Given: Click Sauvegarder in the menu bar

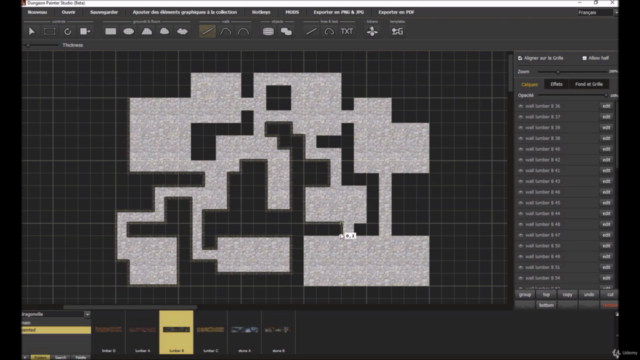Looking at the screenshot, I should pyautogui.click(x=104, y=12).
